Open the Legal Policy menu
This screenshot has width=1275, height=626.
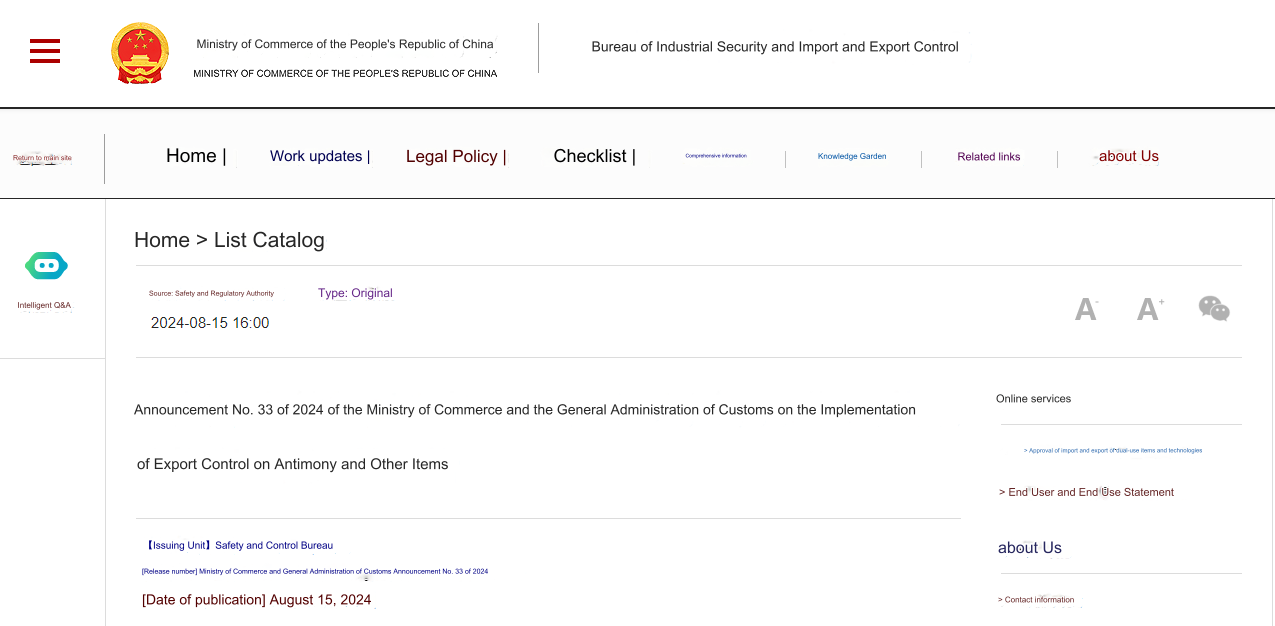[452, 156]
